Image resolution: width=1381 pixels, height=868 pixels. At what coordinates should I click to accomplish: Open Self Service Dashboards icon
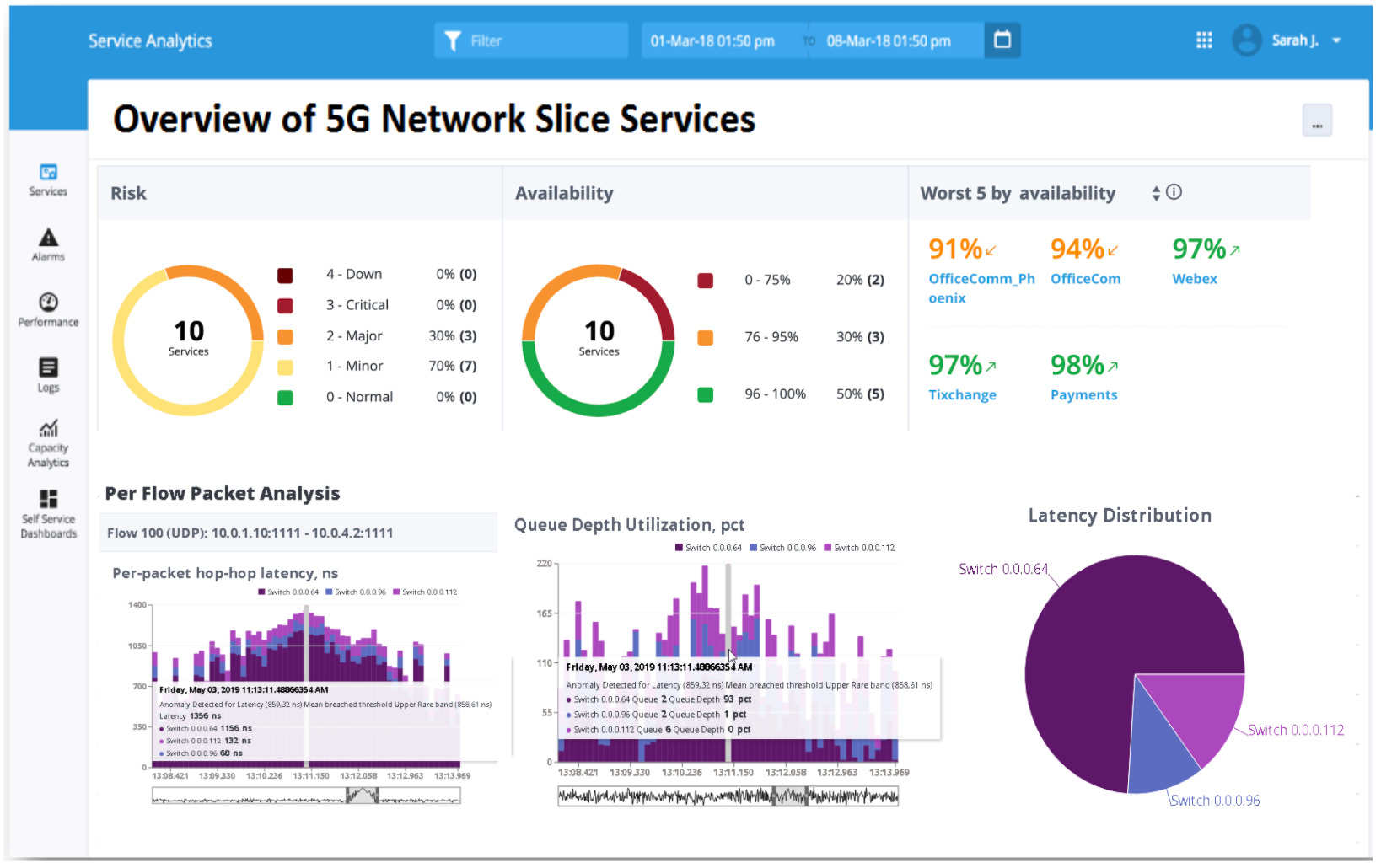click(48, 499)
